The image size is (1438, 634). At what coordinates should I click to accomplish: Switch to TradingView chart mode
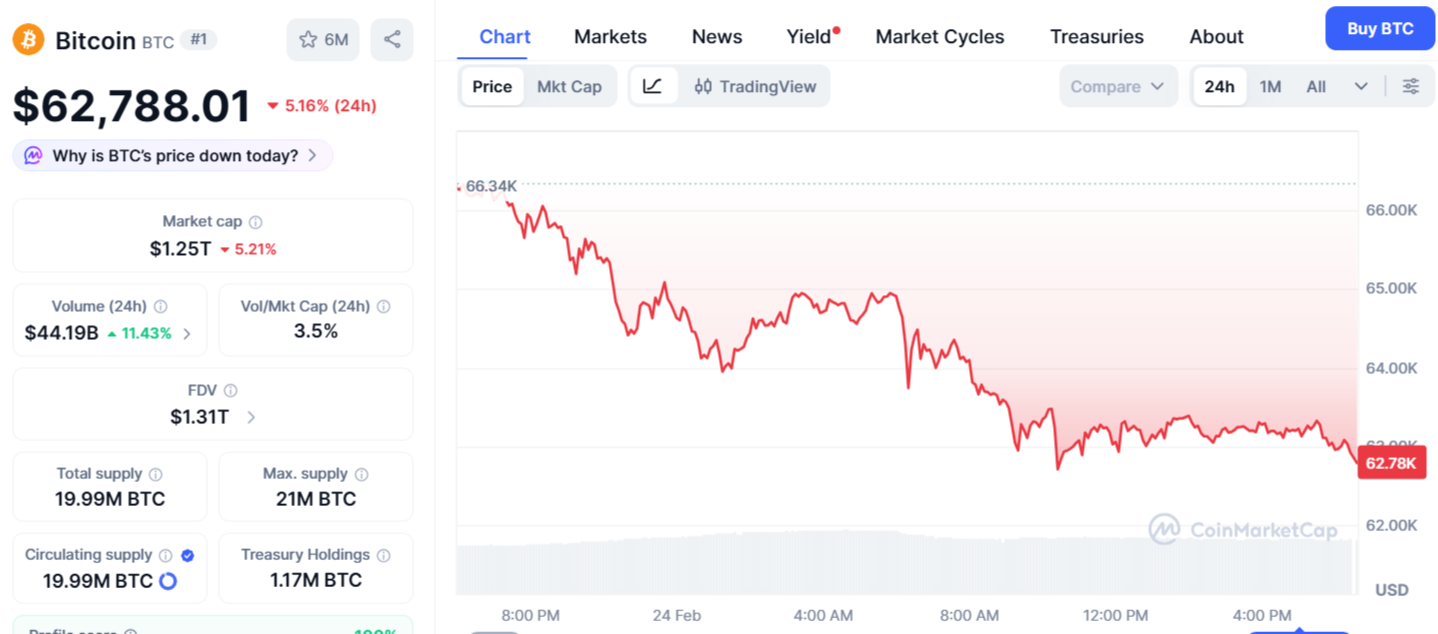(756, 87)
